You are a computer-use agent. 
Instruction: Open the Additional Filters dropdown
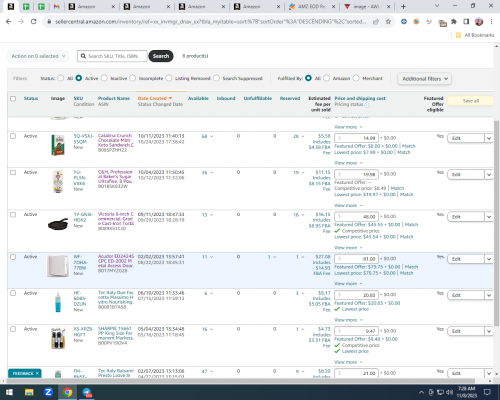(x=424, y=79)
